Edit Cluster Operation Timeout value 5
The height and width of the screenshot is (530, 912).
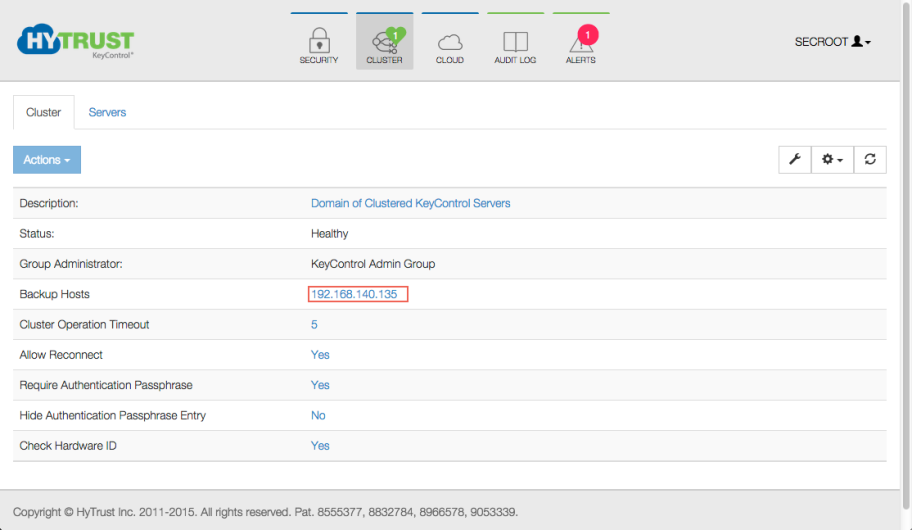[314, 325]
